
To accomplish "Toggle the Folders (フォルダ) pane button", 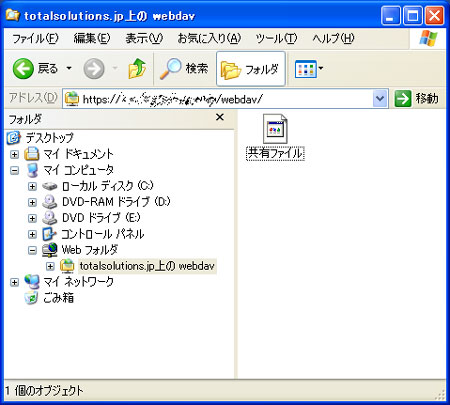I will 250,69.
